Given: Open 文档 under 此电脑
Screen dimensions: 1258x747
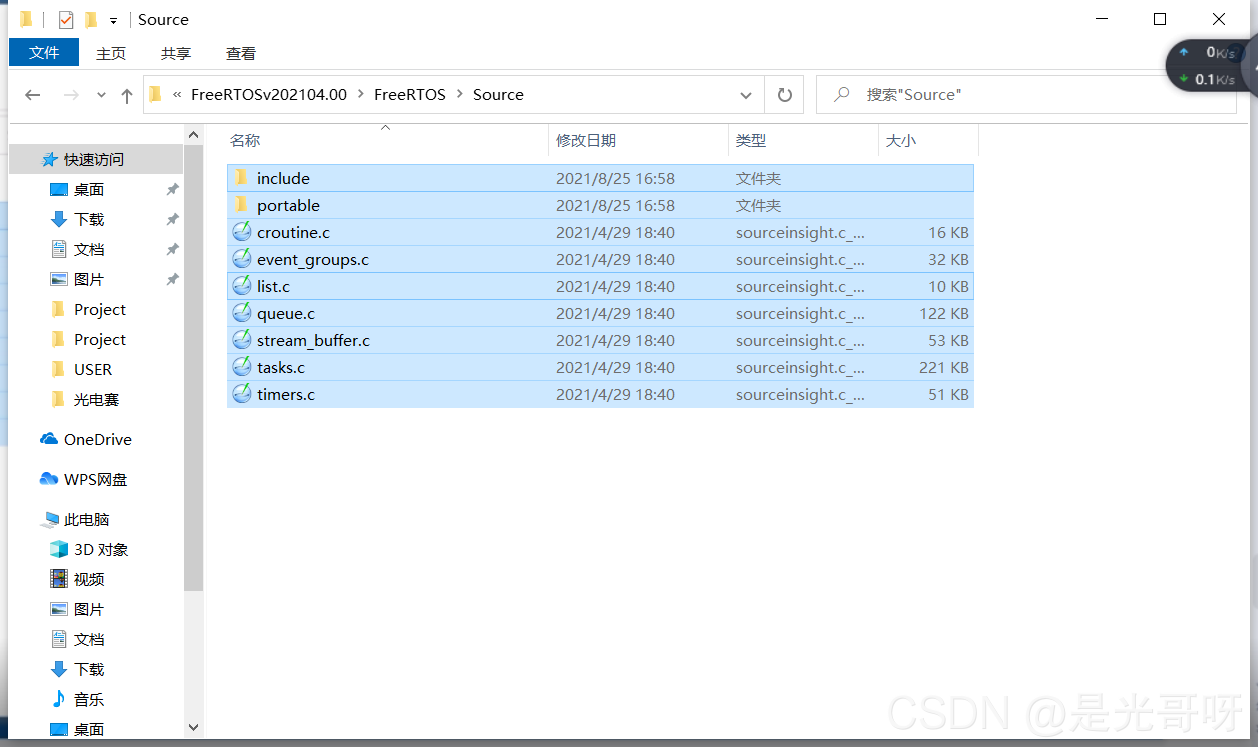Looking at the screenshot, I should (x=89, y=639).
